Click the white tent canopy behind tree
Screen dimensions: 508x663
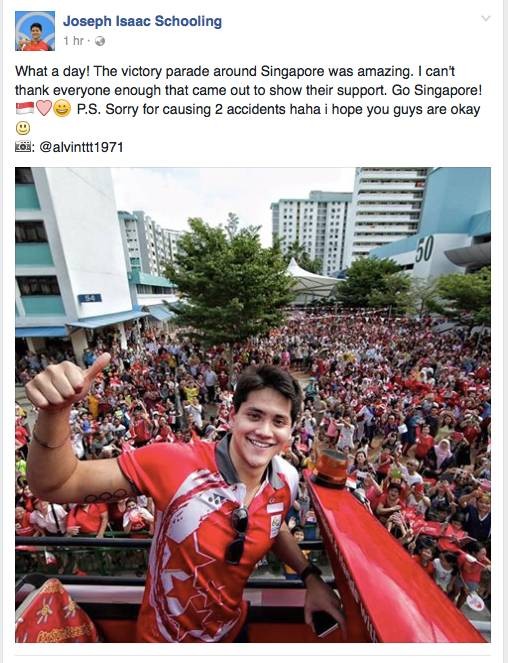pos(312,279)
